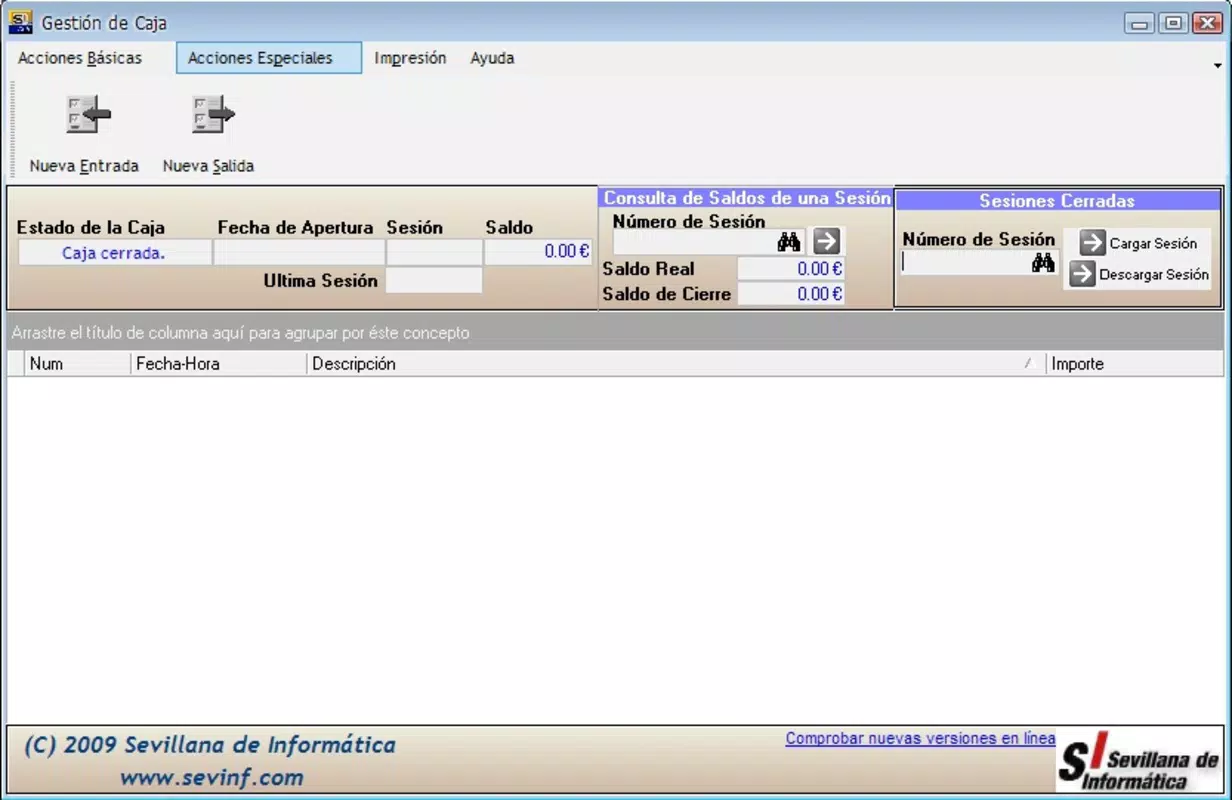
Task: Open the Ayuda menu
Action: click(x=492, y=58)
